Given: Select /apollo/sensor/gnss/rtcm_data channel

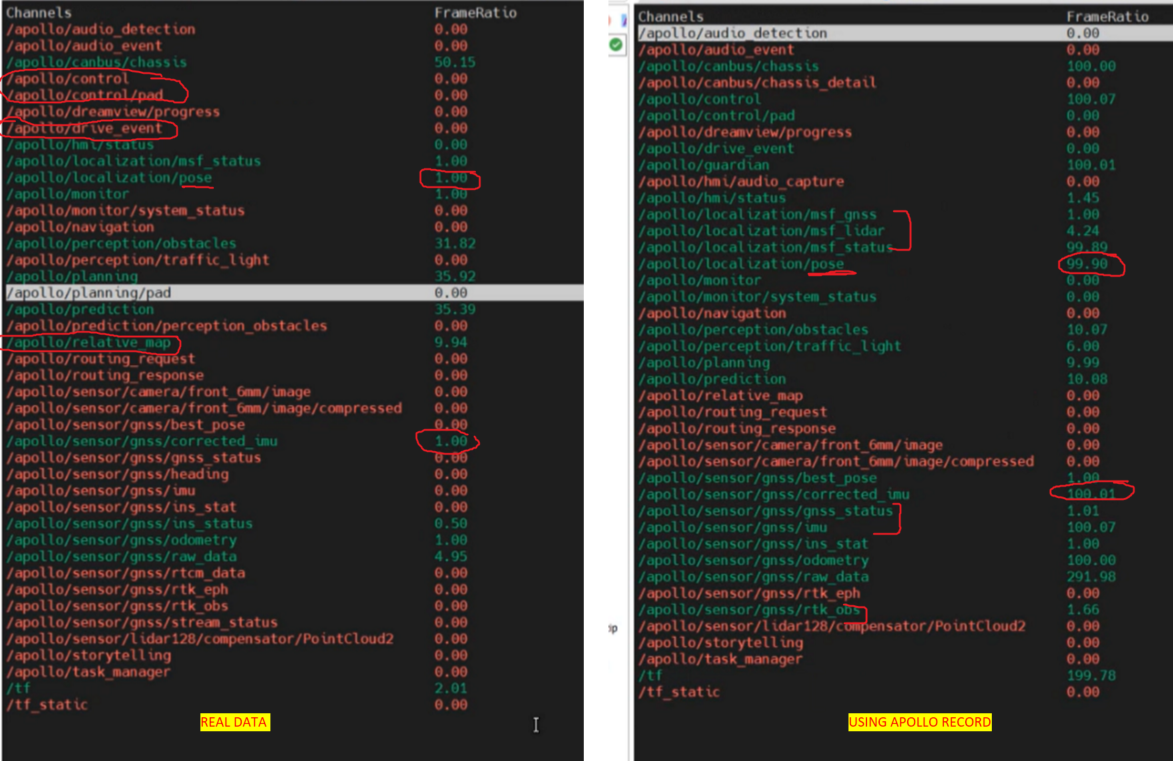Looking at the screenshot, I should [126, 572].
